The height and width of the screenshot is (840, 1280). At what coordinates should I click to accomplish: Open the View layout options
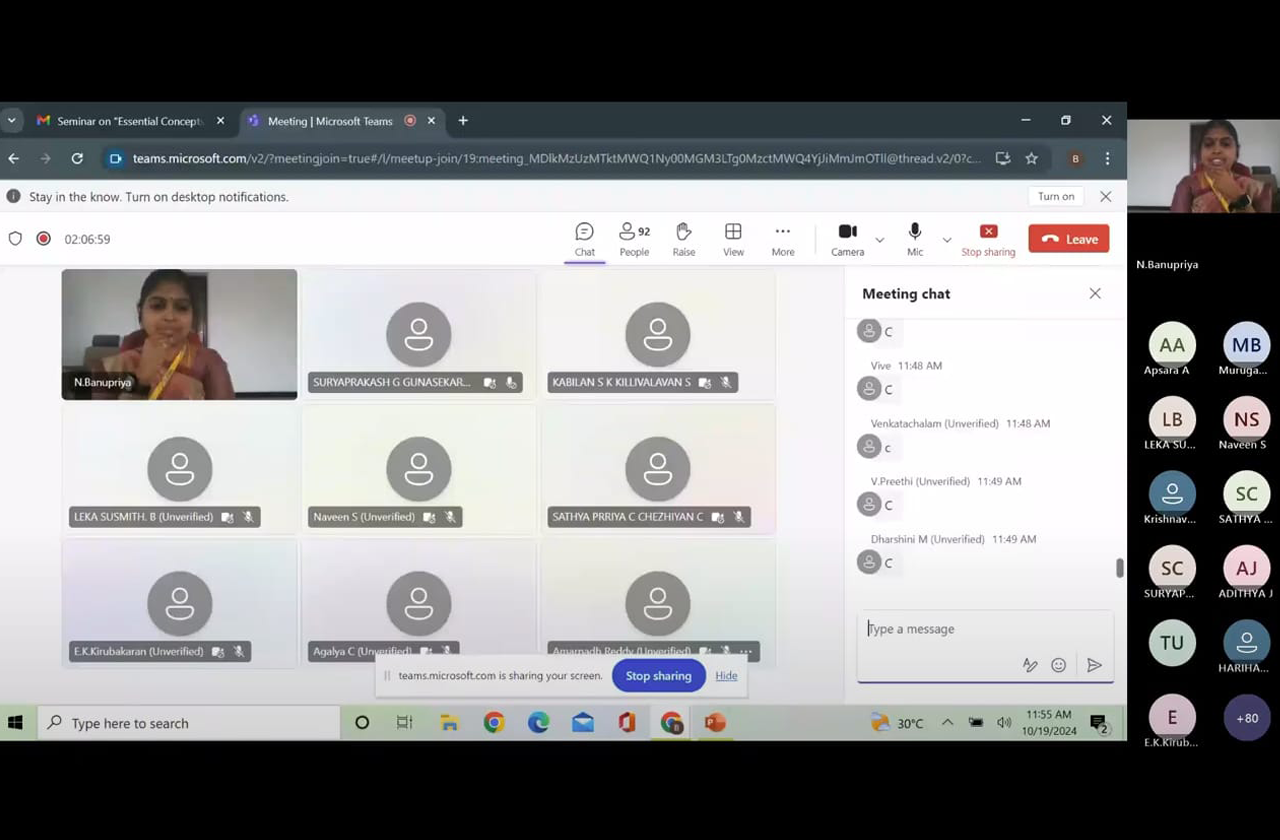pyautogui.click(x=733, y=239)
